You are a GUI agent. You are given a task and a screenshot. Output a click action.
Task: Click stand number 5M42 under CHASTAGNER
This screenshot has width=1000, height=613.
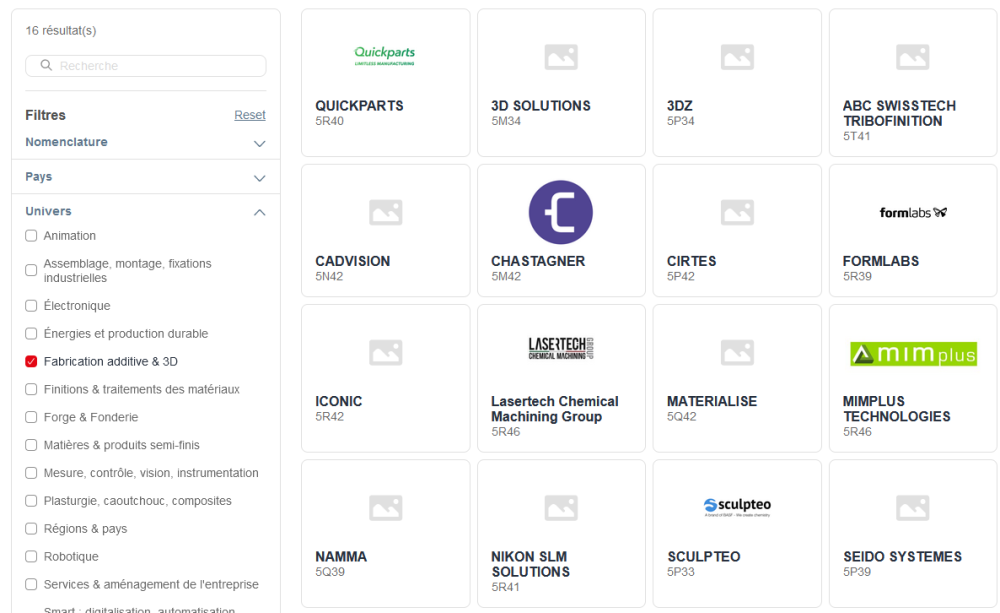coord(506,276)
